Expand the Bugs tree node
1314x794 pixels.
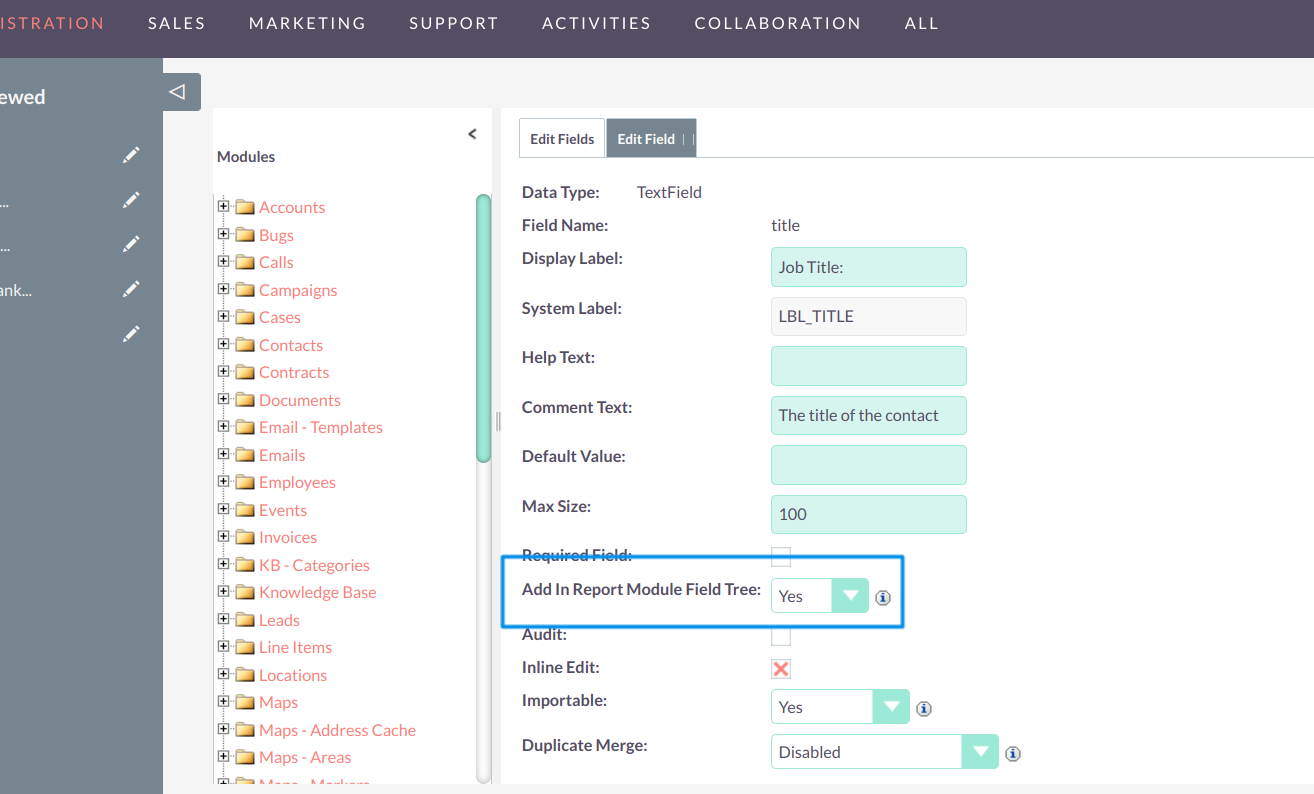[224, 235]
